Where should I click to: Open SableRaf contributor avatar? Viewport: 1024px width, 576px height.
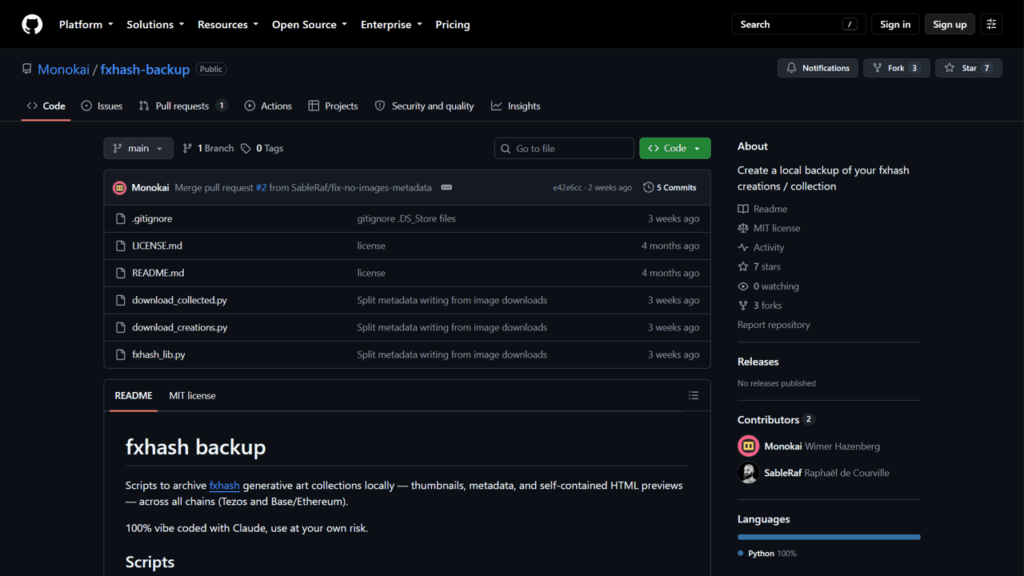point(748,473)
